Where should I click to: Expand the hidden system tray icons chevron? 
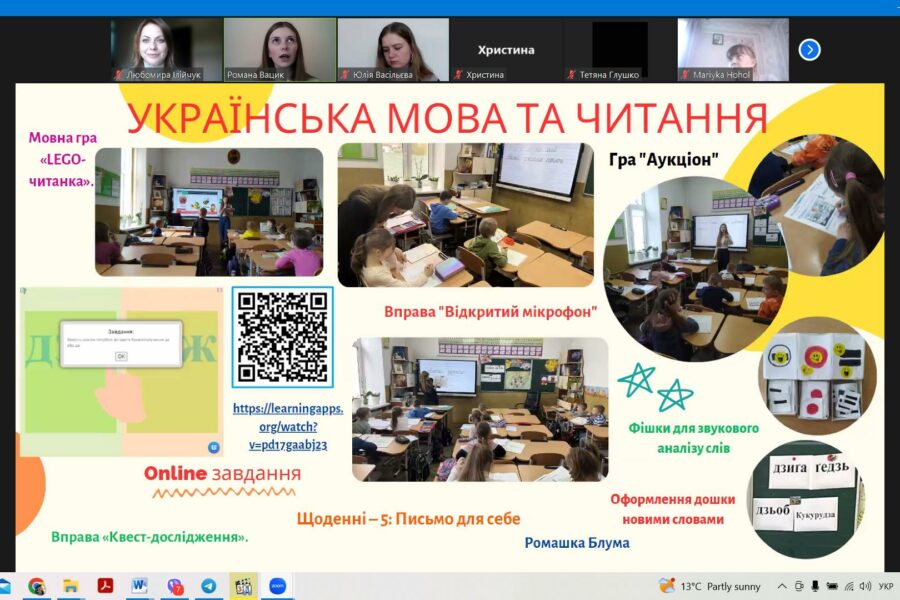pyautogui.click(x=782, y=586)
